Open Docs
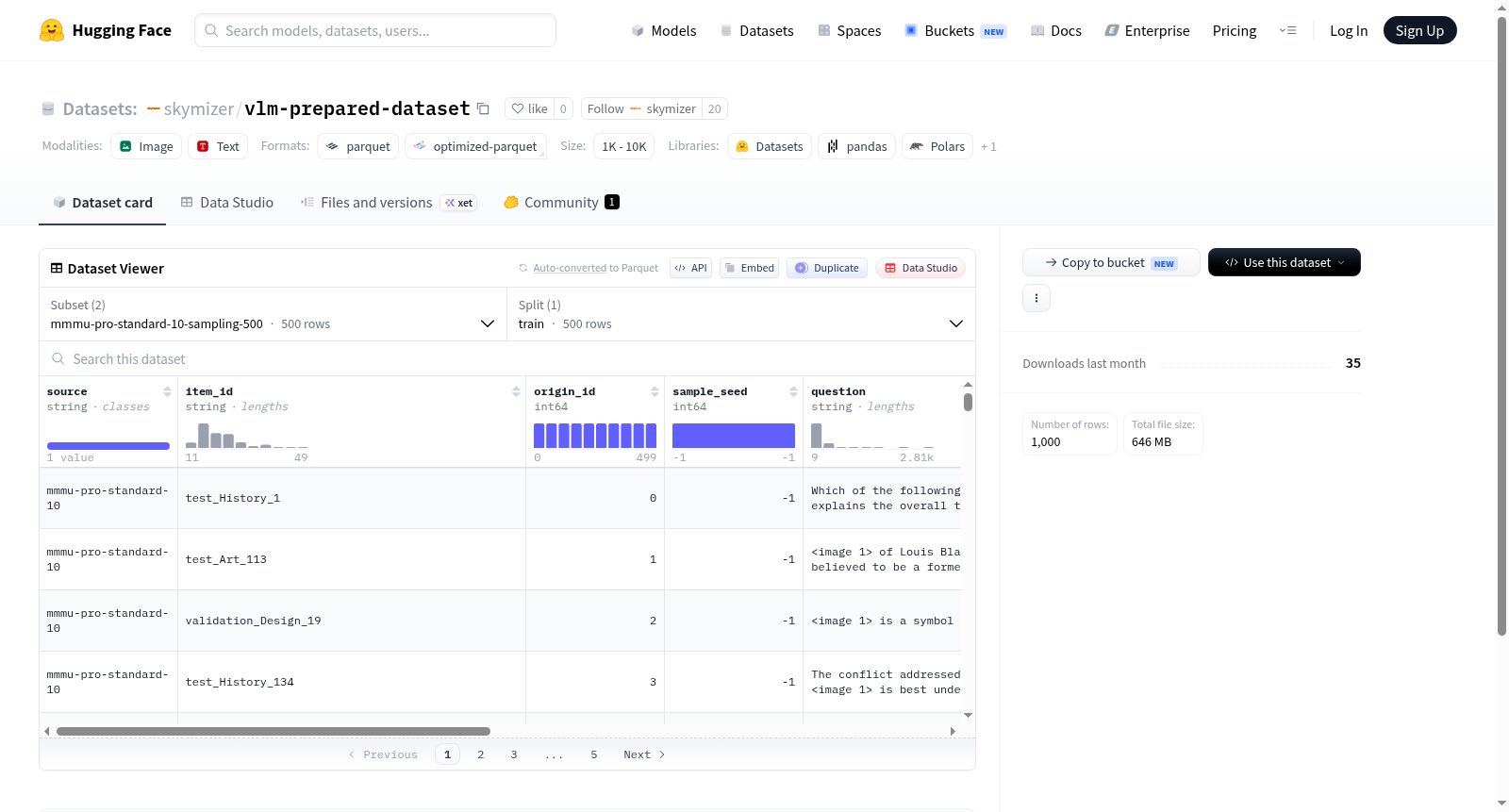Image resolution: width=1509 pixels, height=812 pixels. [1055, 30]
